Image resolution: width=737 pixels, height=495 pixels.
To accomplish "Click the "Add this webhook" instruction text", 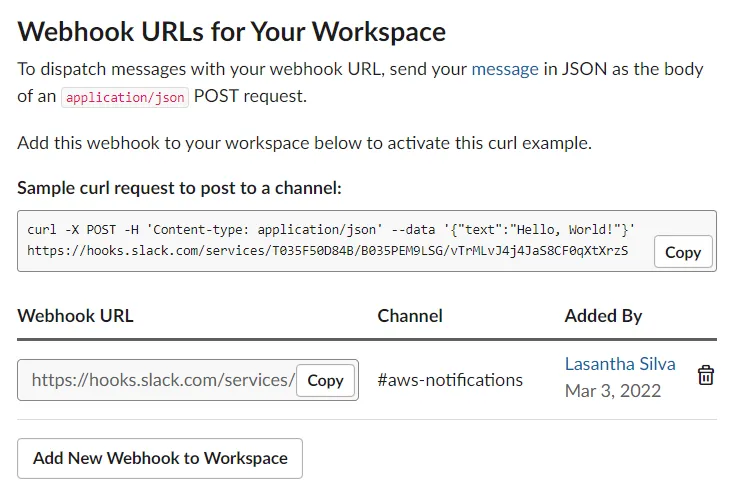I will (305, 143).
